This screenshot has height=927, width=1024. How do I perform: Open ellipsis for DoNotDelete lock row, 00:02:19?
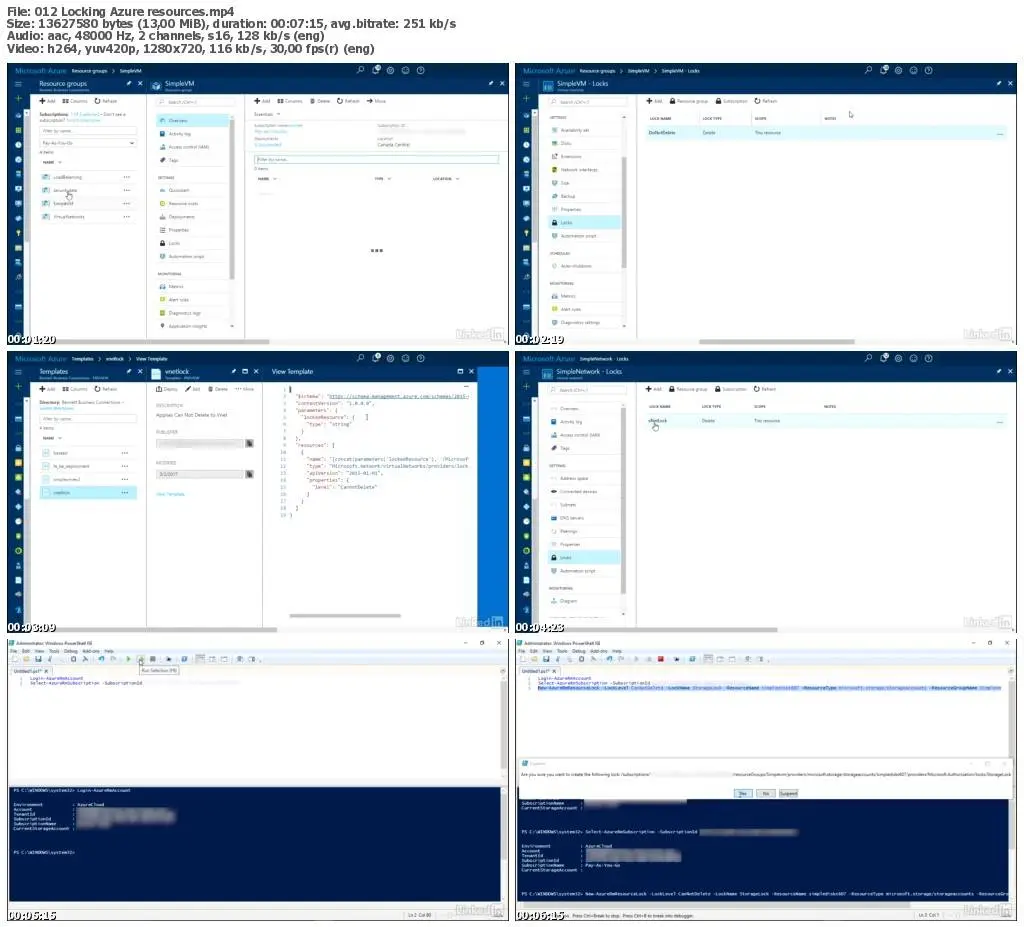(1000, 133)
